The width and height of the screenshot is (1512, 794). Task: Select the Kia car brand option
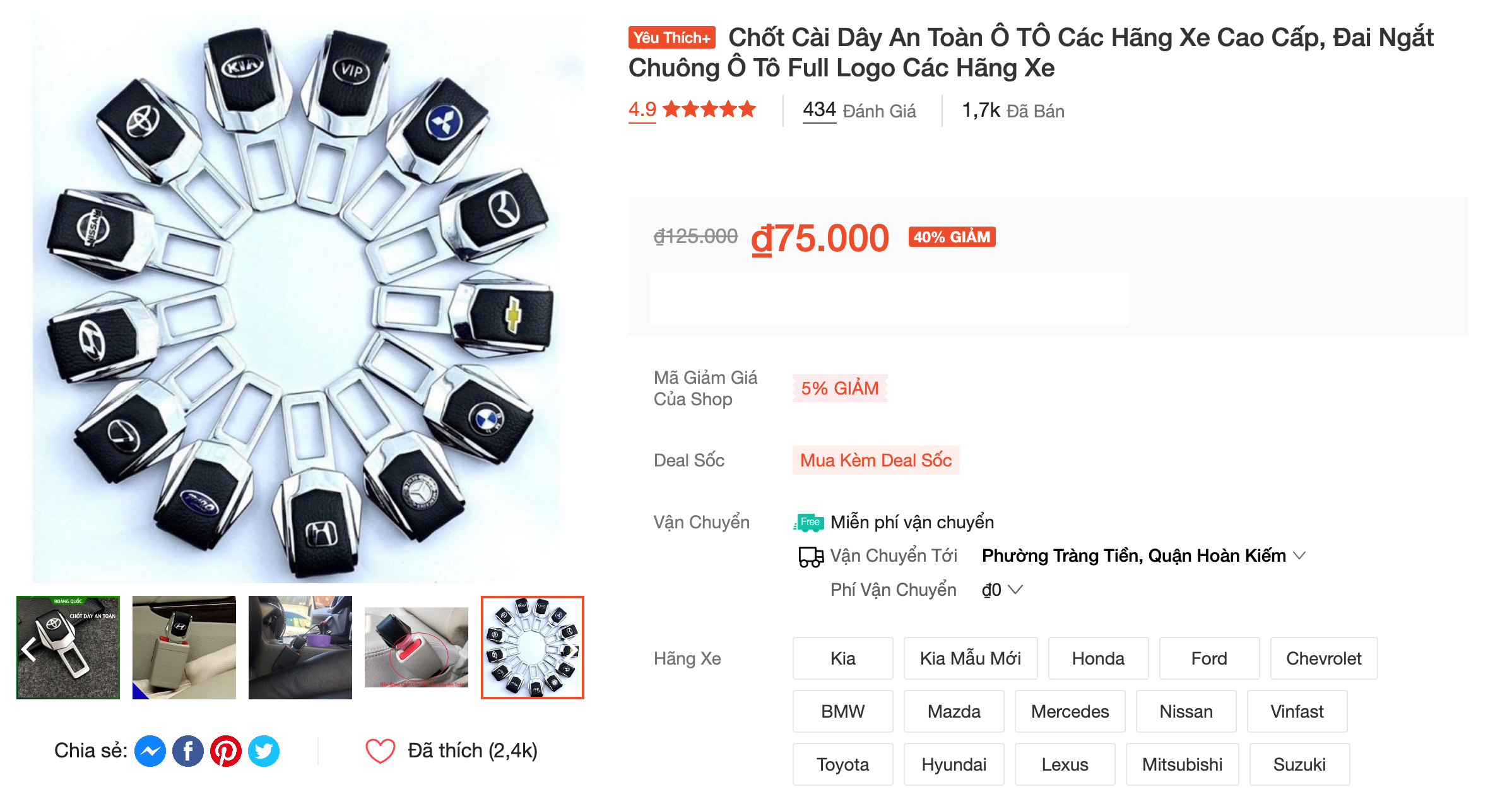(x=842, y=658)
